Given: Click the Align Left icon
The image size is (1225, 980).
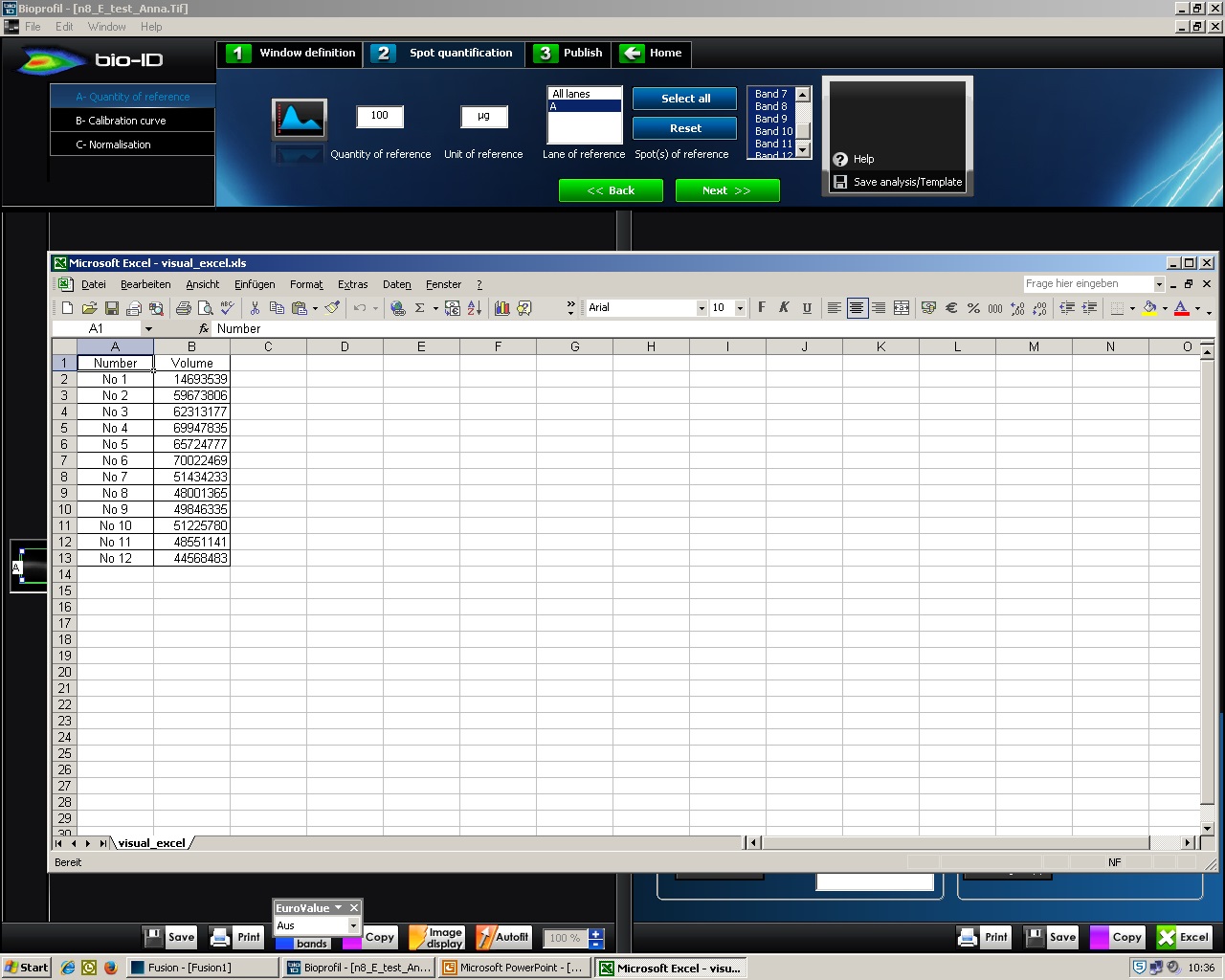Looking at the screenshot, I should [835, 308].
